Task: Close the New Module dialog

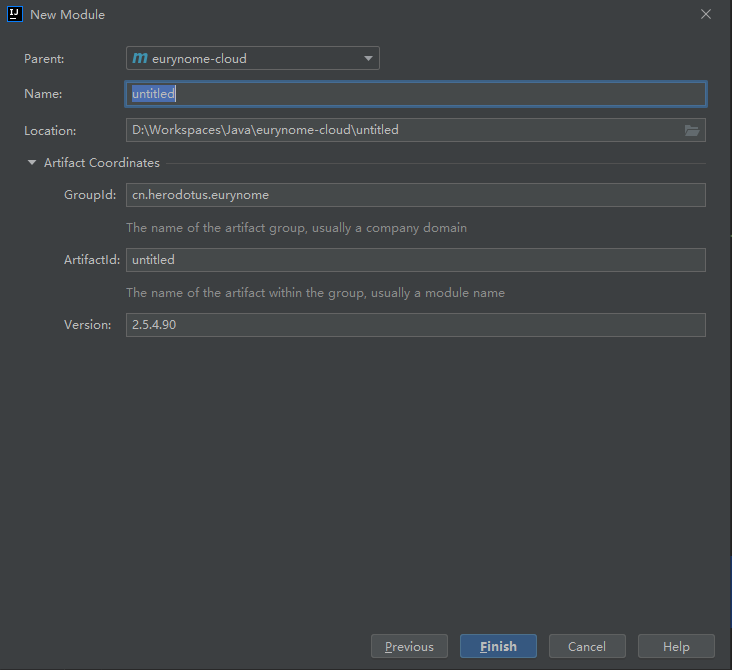Action: coord(706,15)
